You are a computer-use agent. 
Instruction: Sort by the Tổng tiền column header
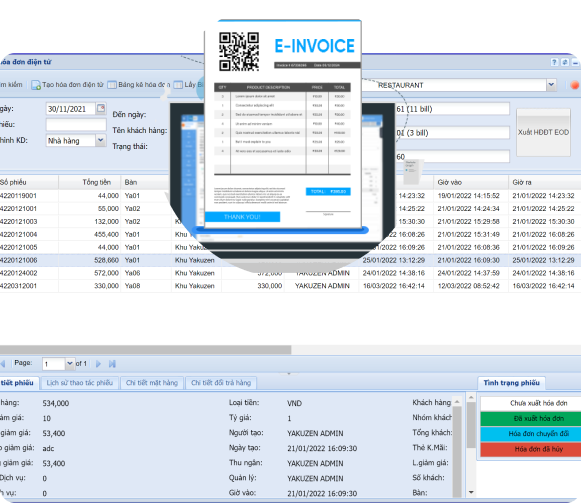point(89,182)
